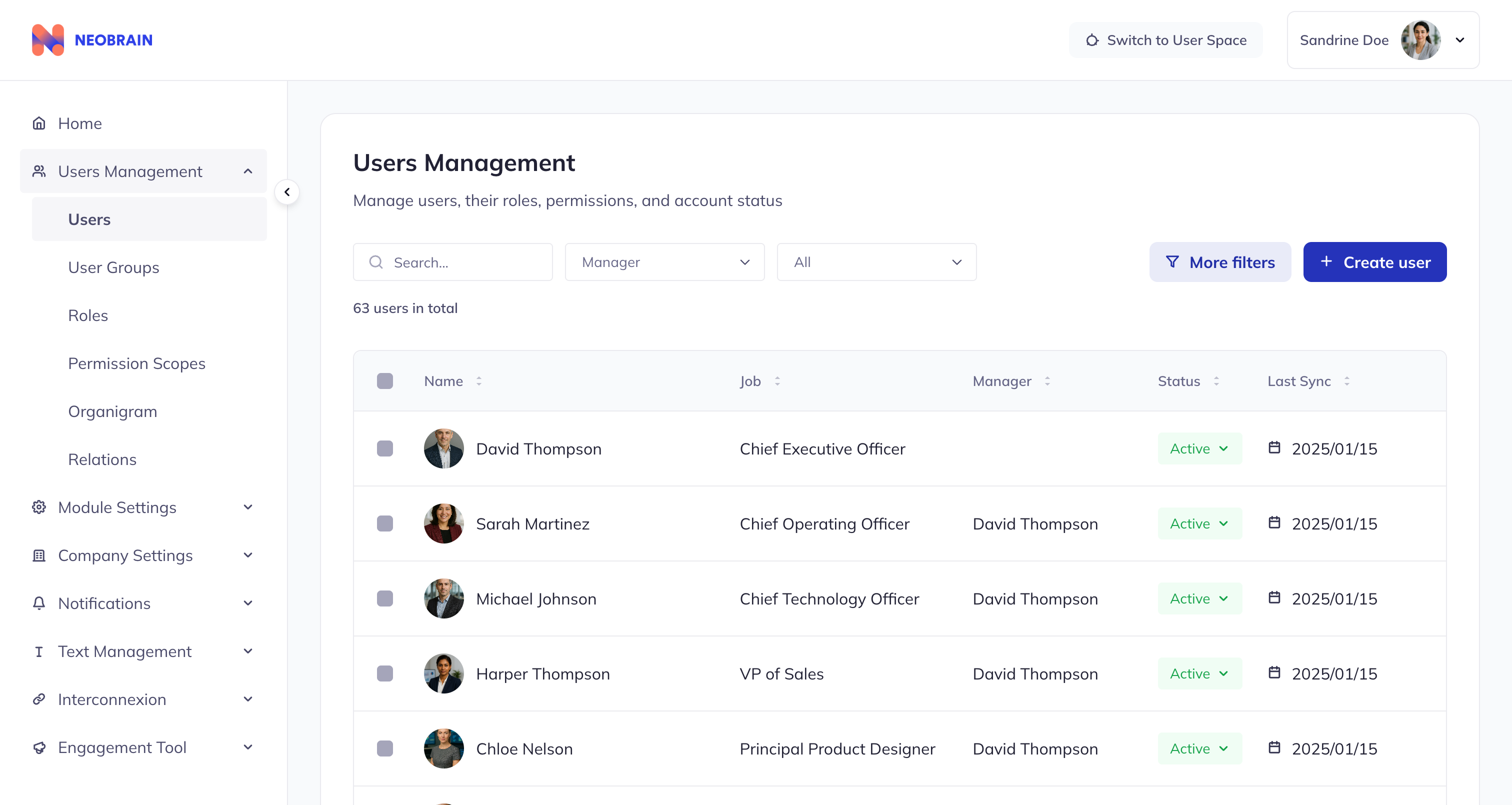Click the Neobrain logo icon
Screen dimensions: 1512x805
47,40
